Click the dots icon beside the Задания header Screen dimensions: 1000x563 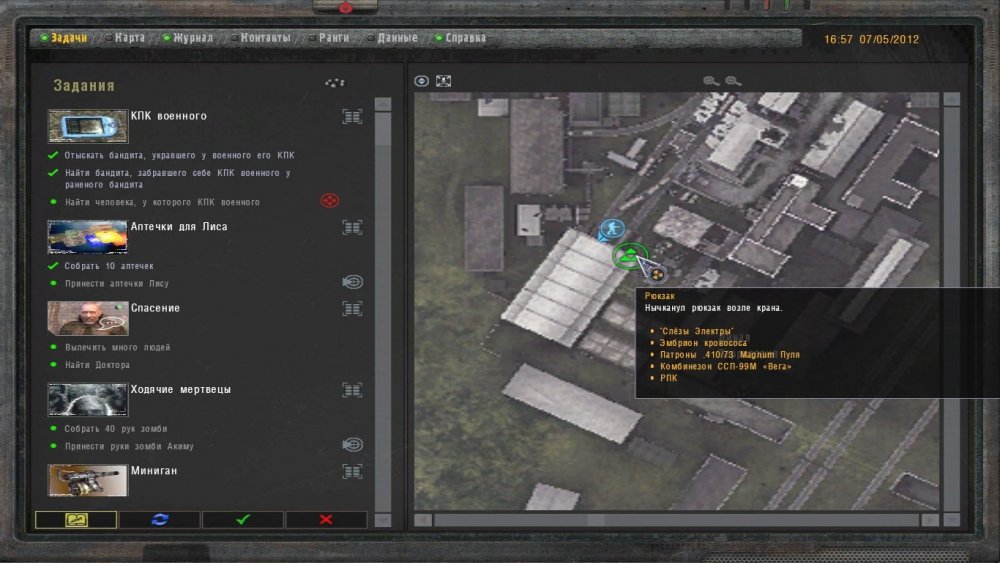pos(335,83)
